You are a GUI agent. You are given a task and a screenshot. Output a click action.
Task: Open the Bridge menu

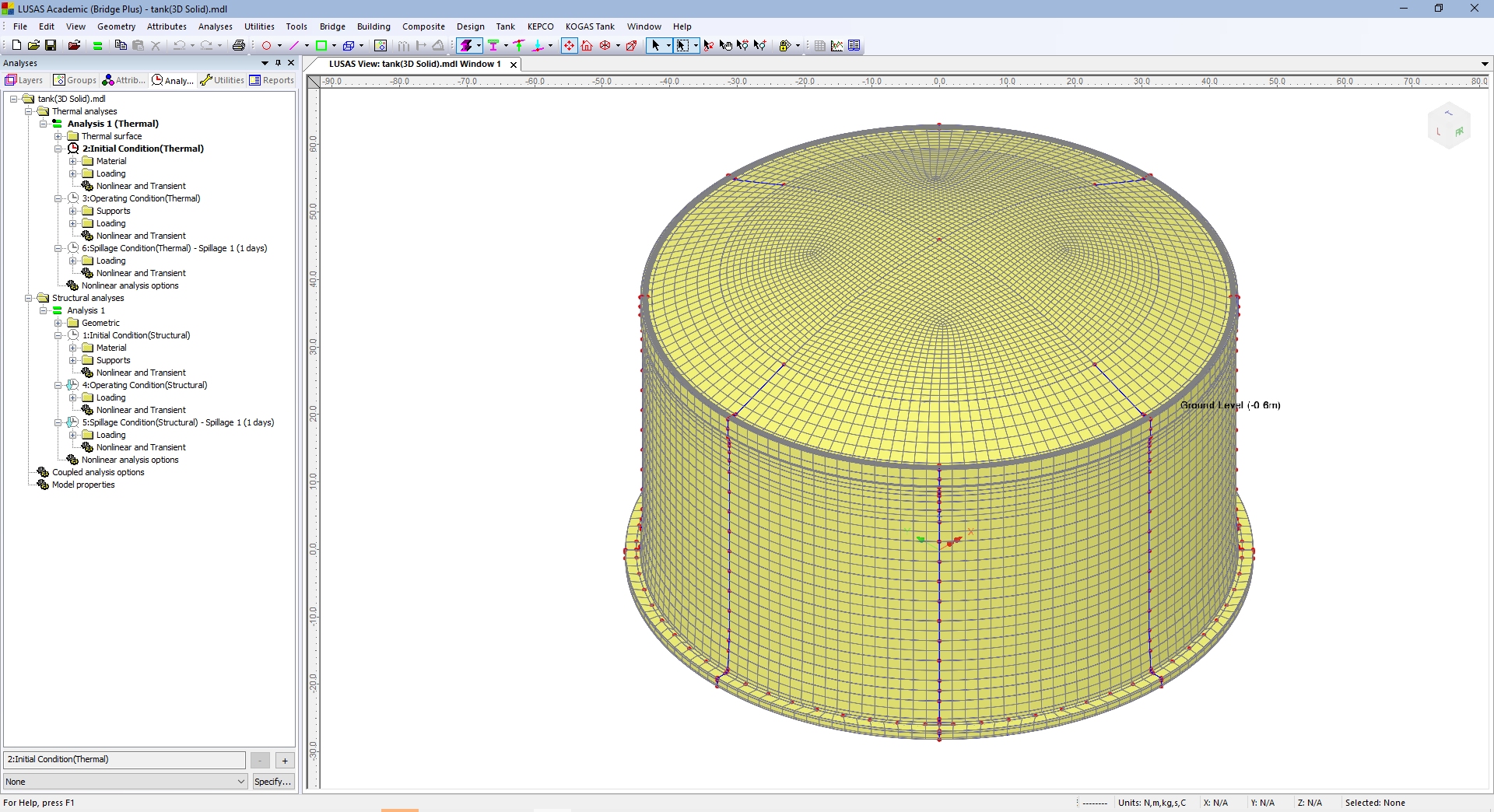332,26
